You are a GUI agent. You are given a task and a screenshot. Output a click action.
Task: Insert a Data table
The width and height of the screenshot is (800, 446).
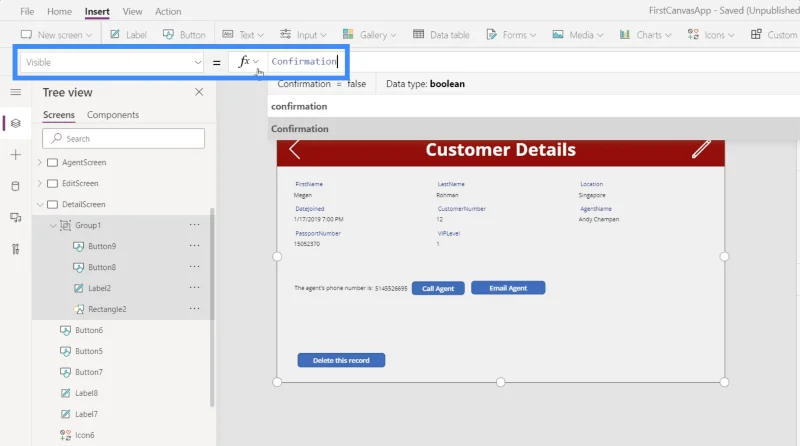pos(441,35)
